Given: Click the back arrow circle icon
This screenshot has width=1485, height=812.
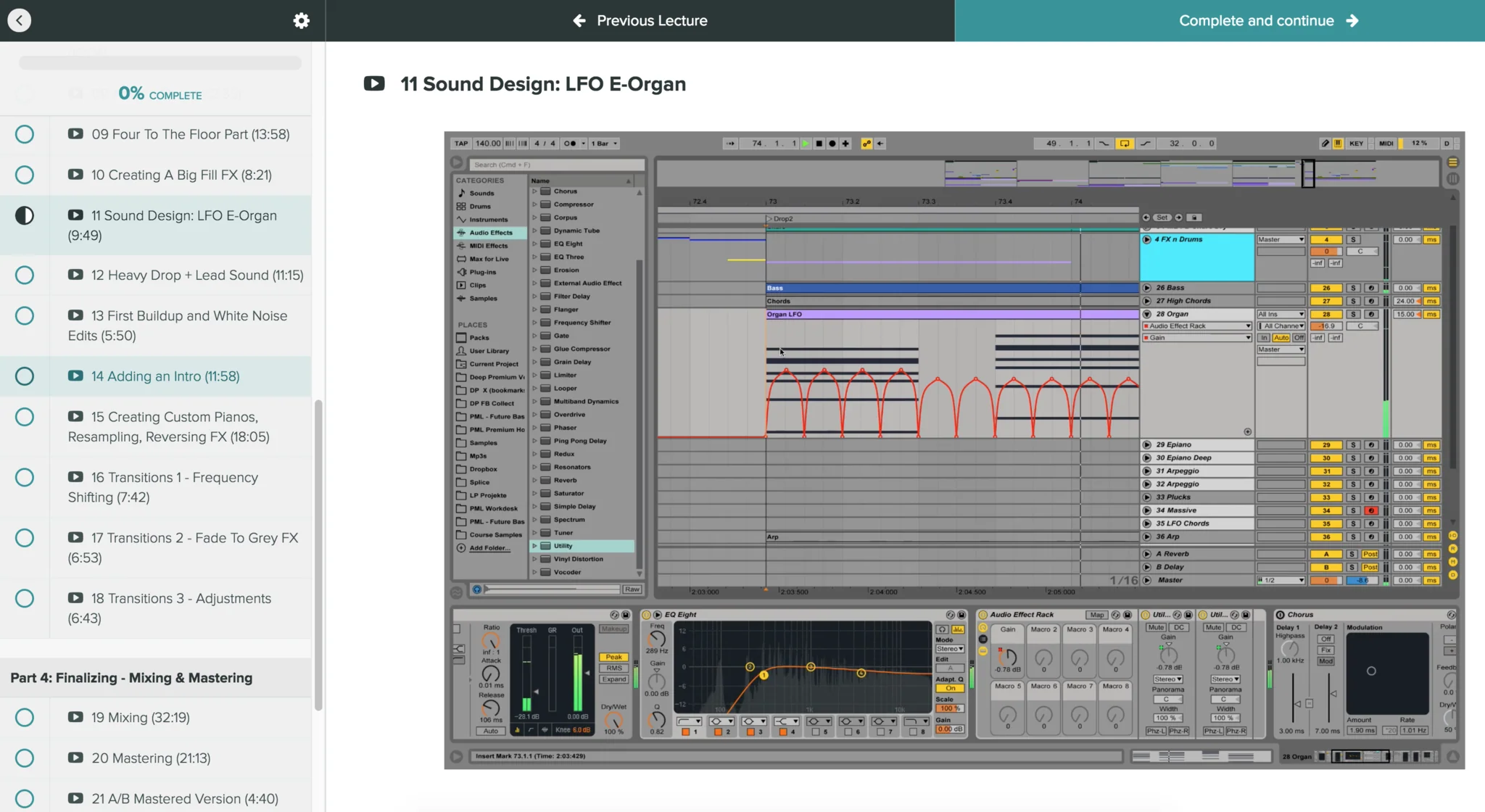Looking at the screenshot, I should click(20, 20).
